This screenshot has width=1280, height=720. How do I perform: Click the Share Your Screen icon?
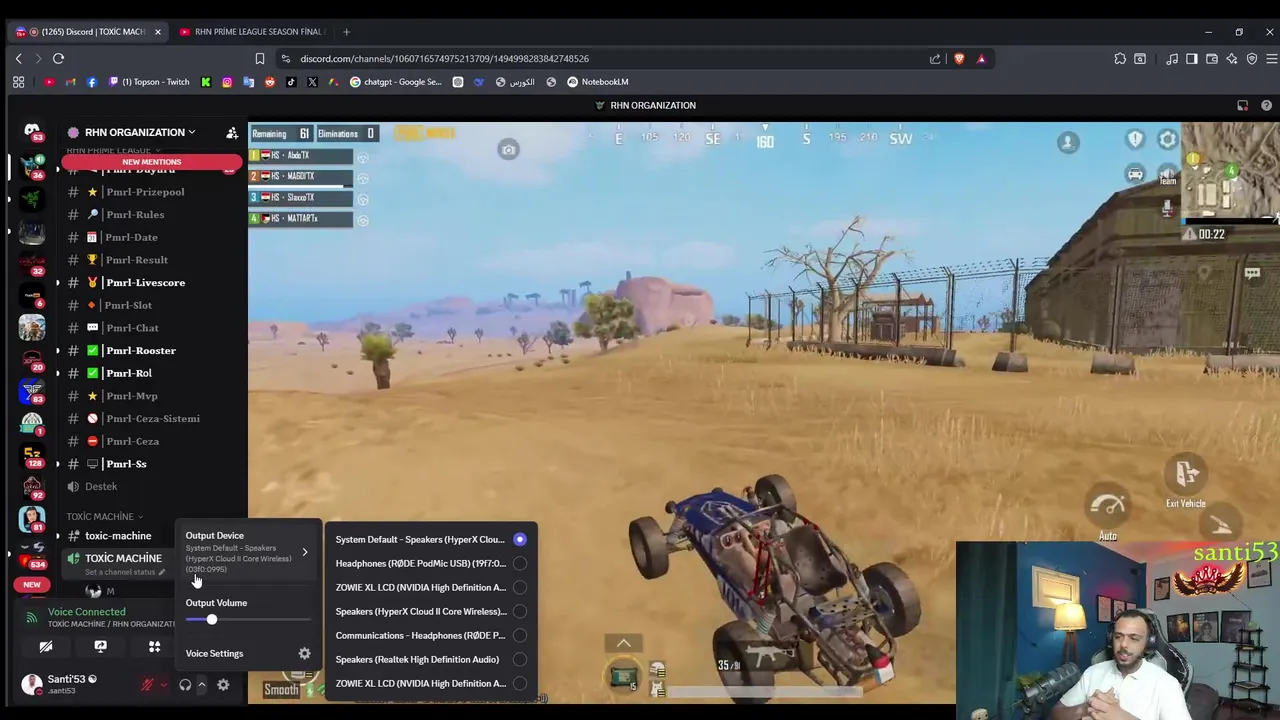point(100,647)
